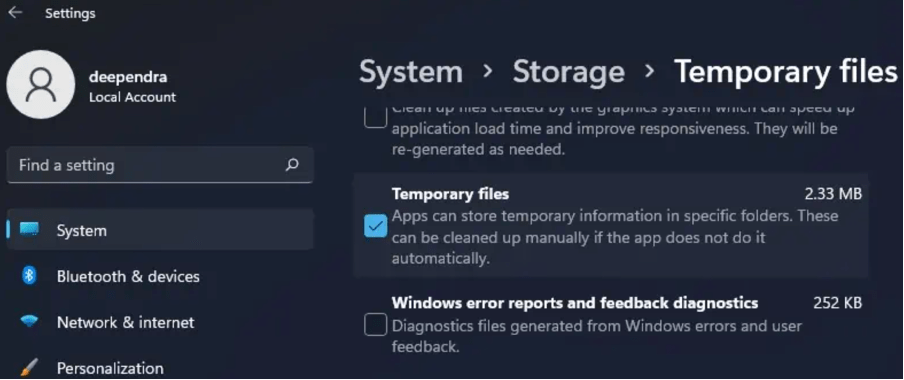The image size is (904, 380).
Task: Click the Find a setting field
Action: click(x=160, y=165)
